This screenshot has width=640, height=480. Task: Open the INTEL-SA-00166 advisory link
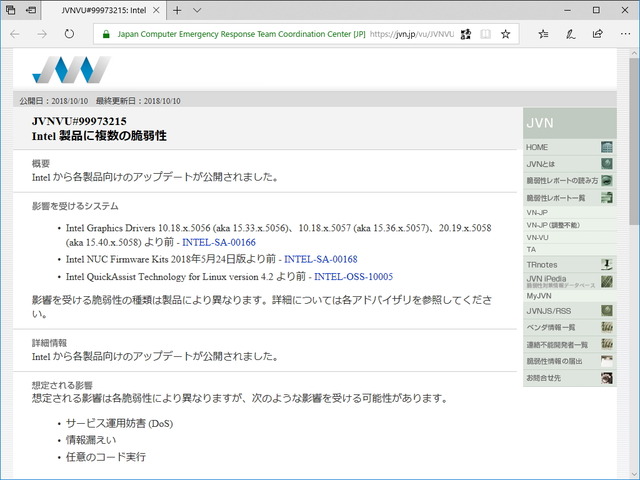pyautogui.click(x=219, y=242)
